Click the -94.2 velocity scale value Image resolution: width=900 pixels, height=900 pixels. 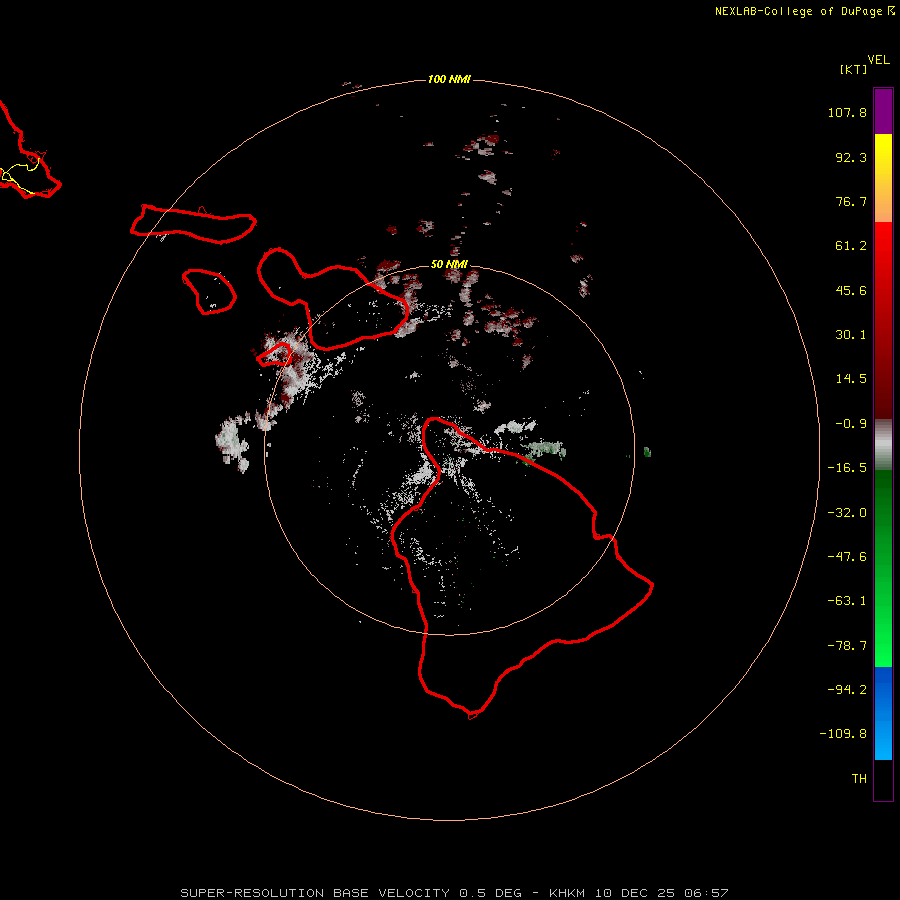pos(847,689)
